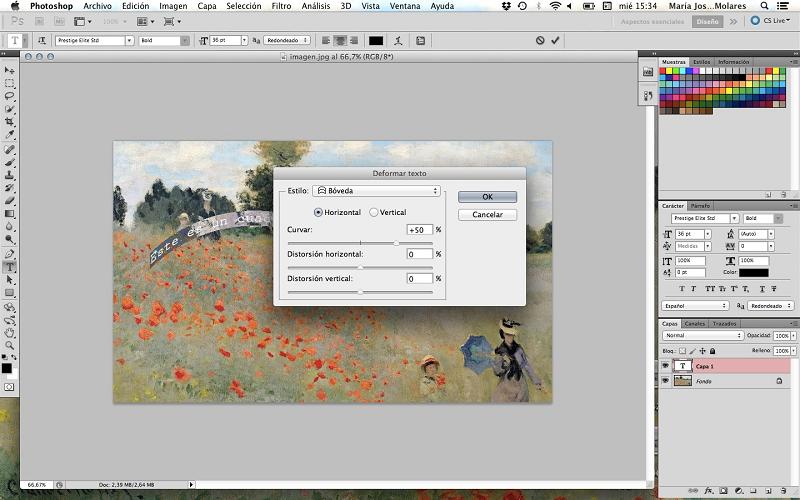Hide the Capa 1 text layer
The height and width of the screenshot is (500, 800).
pos(665,366)
